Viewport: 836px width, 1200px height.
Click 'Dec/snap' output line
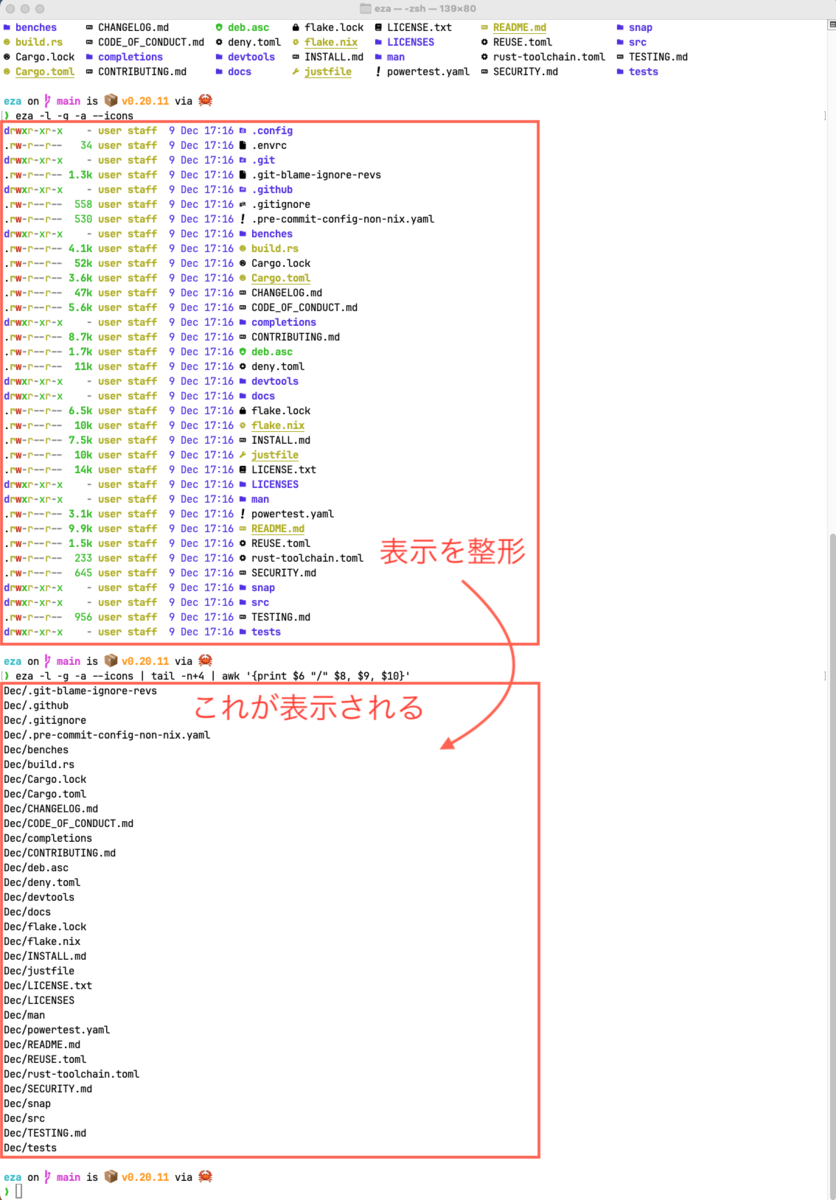[27, 1103]
